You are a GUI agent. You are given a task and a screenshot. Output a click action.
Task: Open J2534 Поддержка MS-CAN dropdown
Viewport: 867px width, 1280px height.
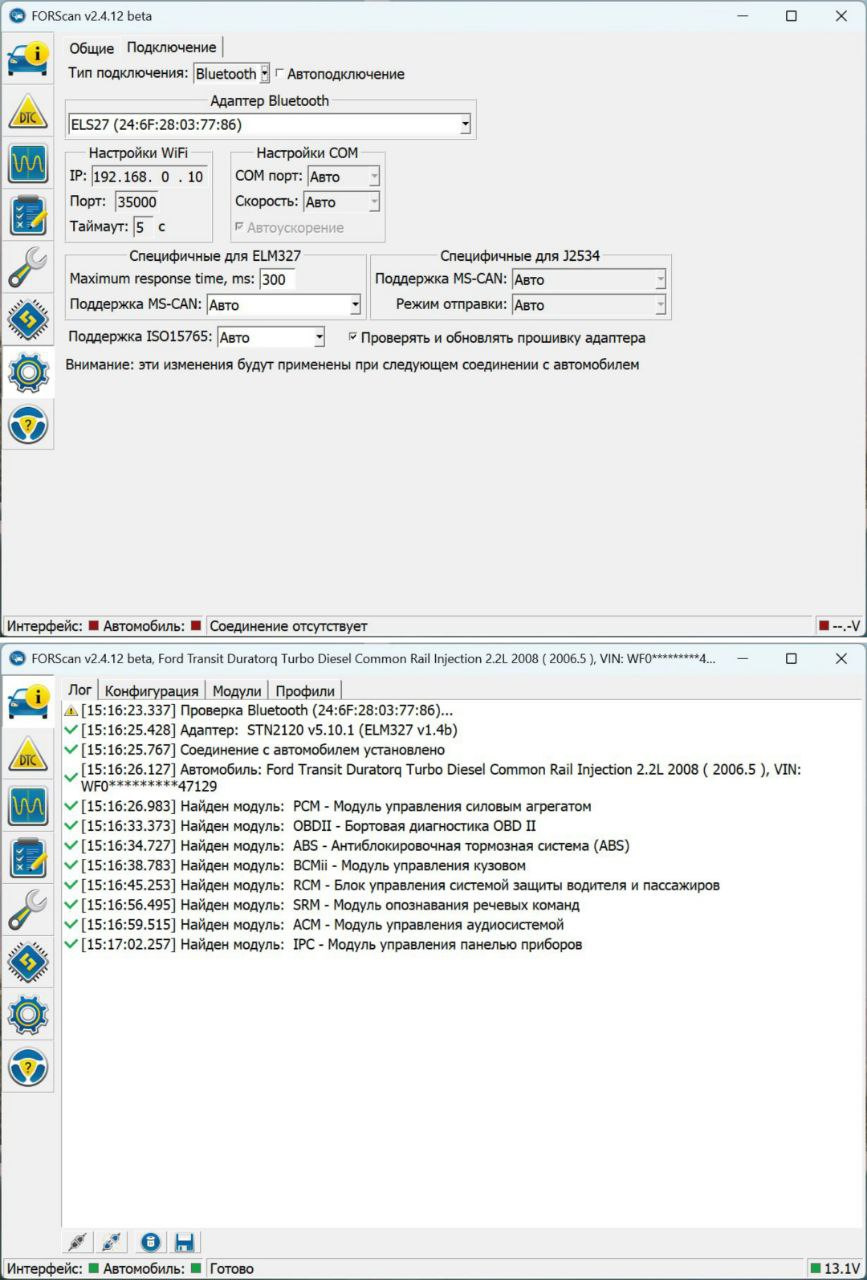(x=589, y=280)
